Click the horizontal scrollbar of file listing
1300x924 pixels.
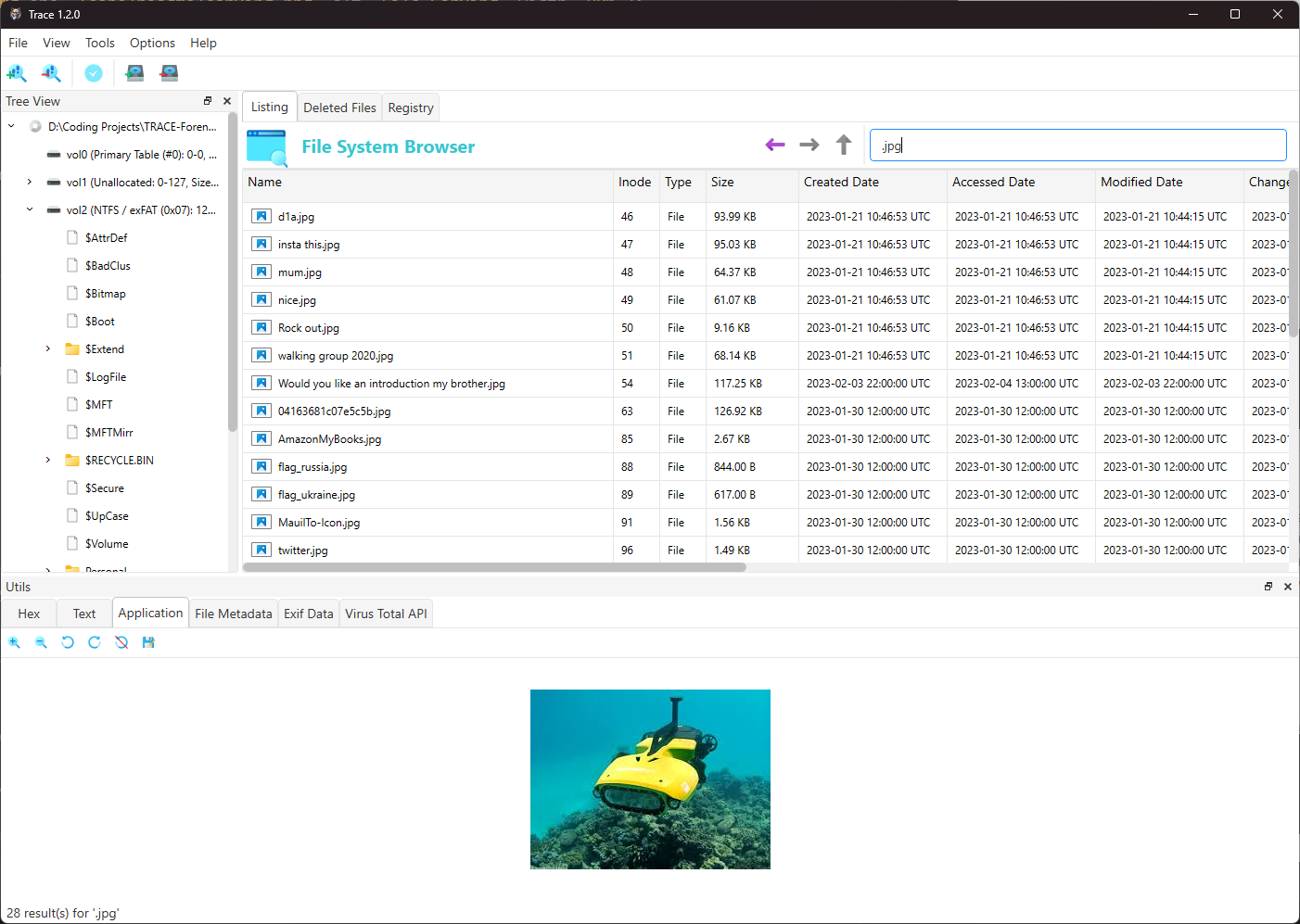(494, 567)
